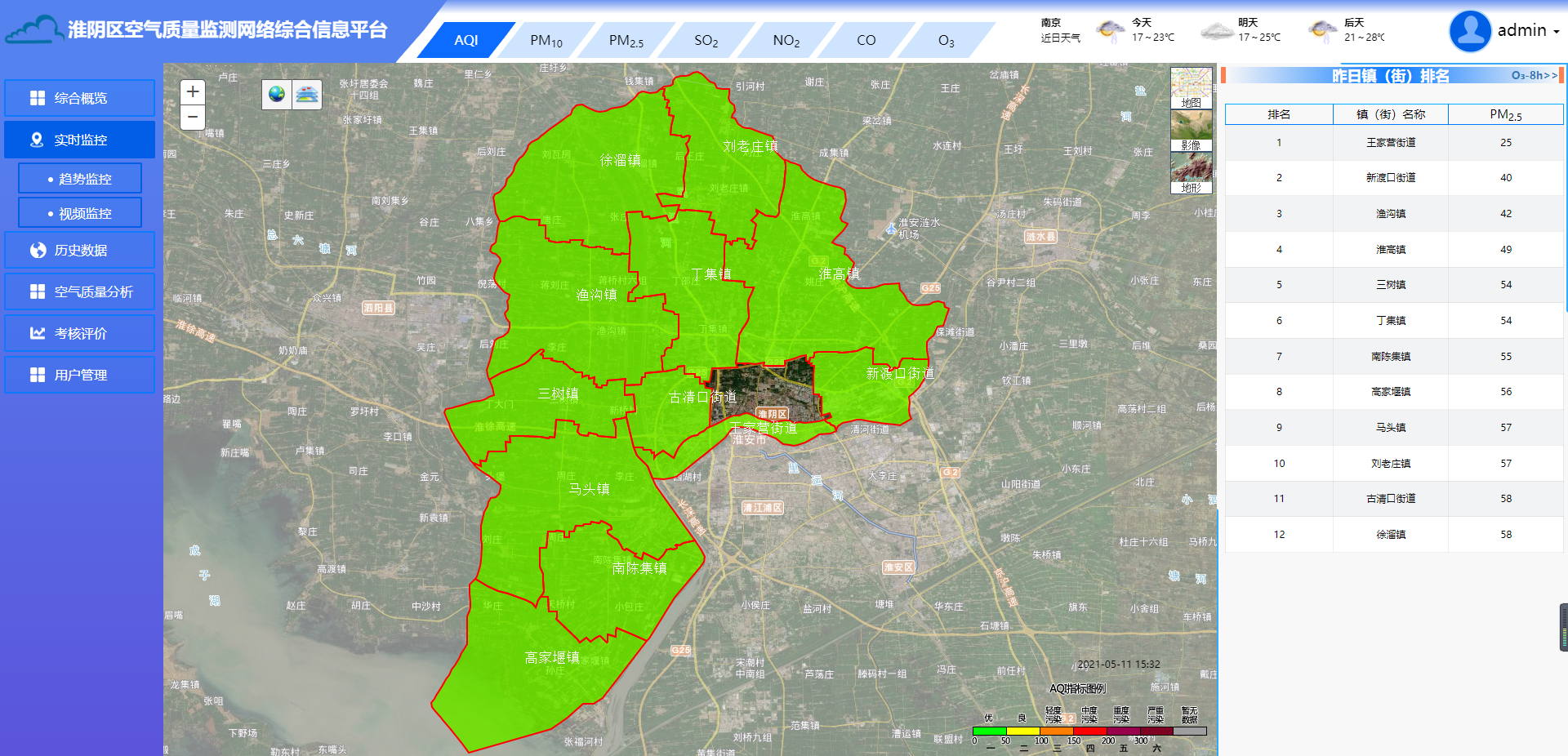Click the green 优 legend color bar
This screenshot has height=756, width=1568.
click(989, 731)
